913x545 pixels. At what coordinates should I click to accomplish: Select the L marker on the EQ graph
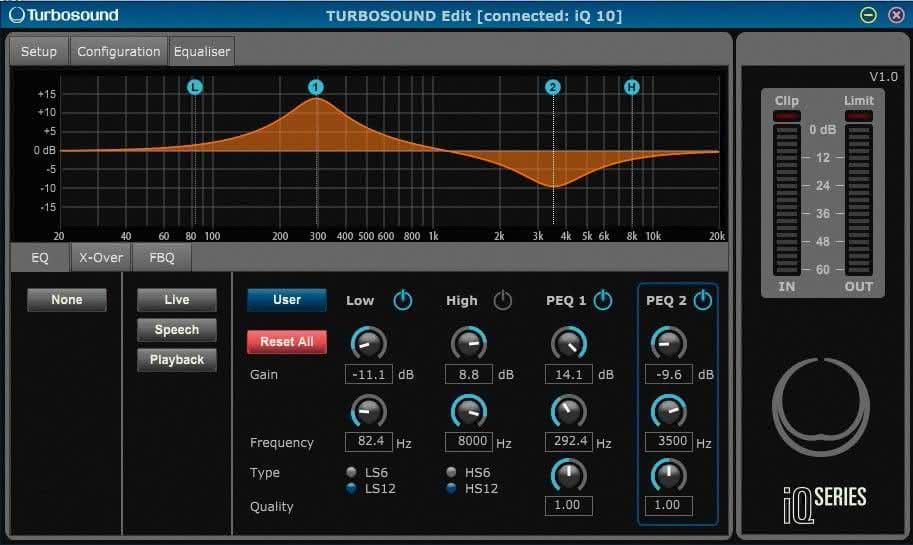tap(194, 87)
